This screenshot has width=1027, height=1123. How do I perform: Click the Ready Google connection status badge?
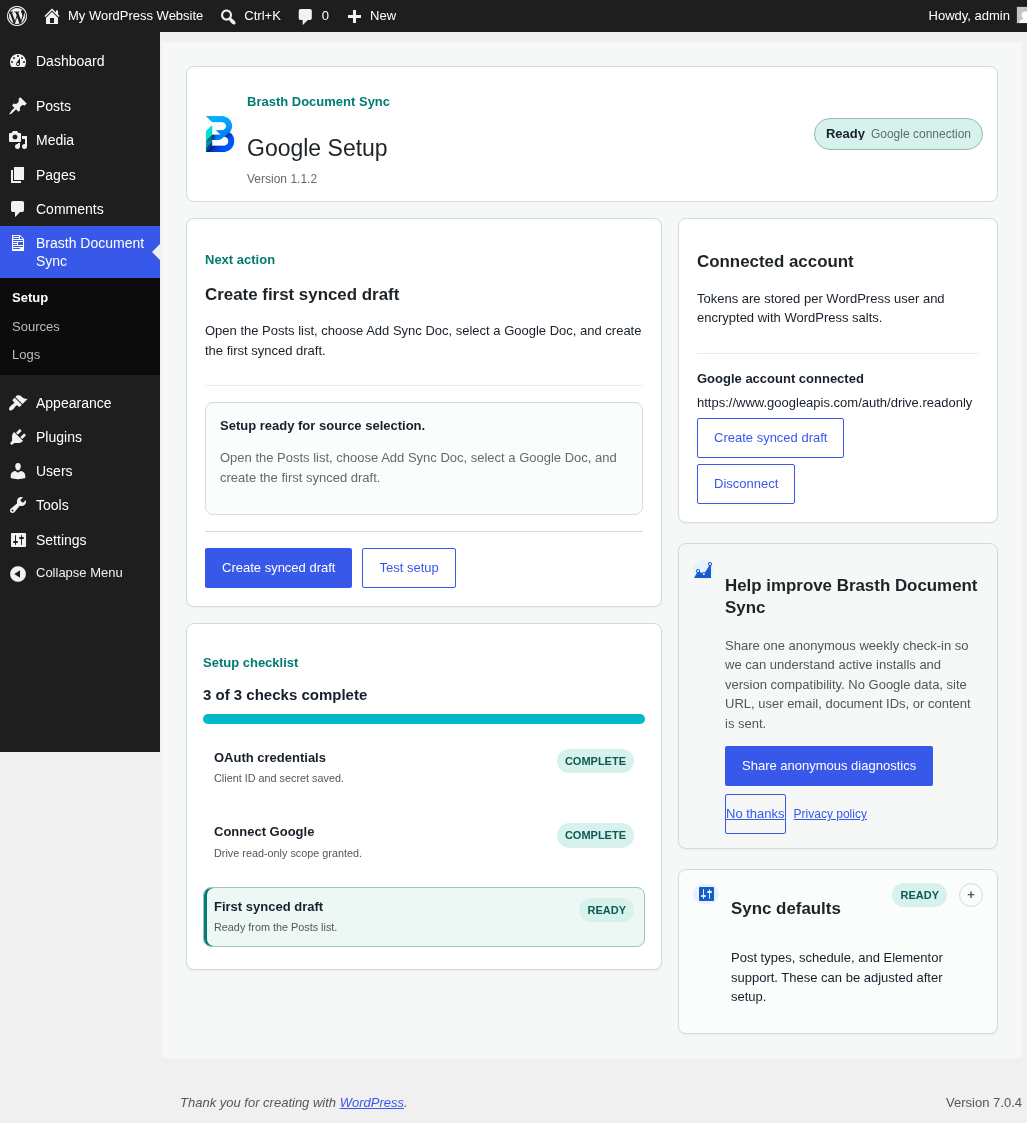click(898, 134)
